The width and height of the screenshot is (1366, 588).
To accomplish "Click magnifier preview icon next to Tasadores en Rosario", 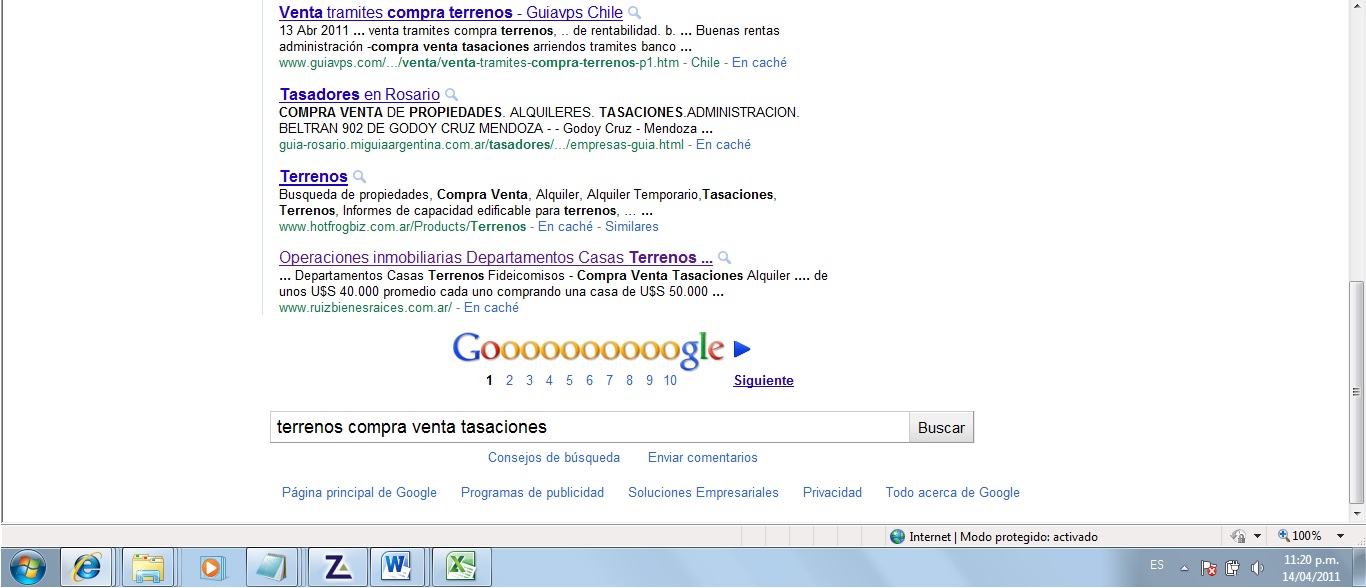I will click(x=451, y=95).
